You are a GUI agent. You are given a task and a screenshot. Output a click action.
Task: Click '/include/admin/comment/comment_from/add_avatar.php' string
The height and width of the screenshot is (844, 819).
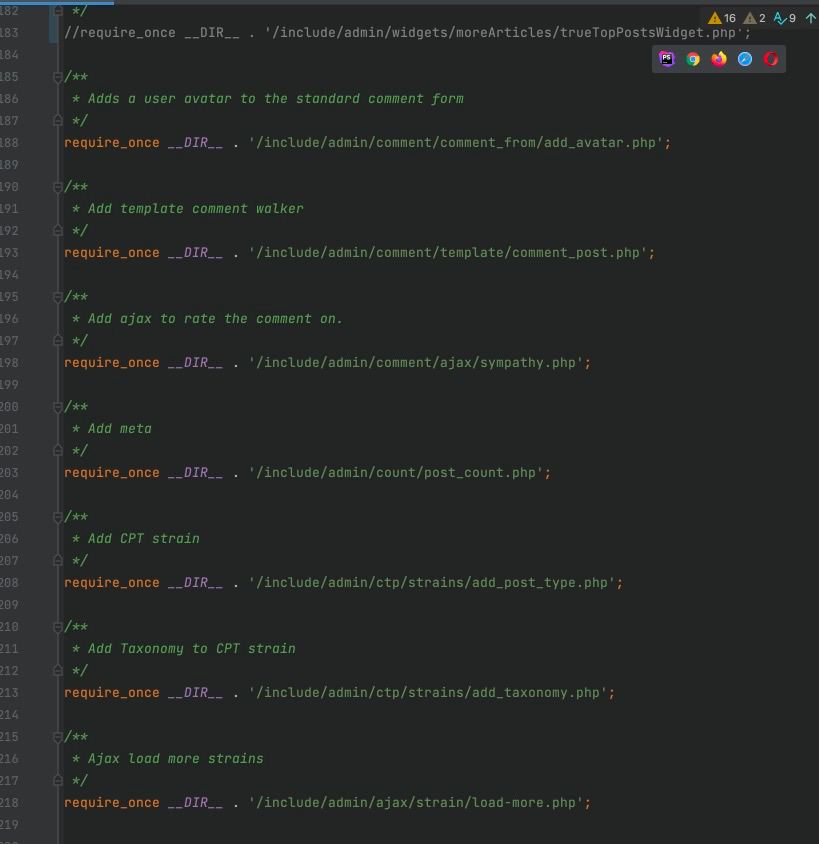[x=456, y=143]
